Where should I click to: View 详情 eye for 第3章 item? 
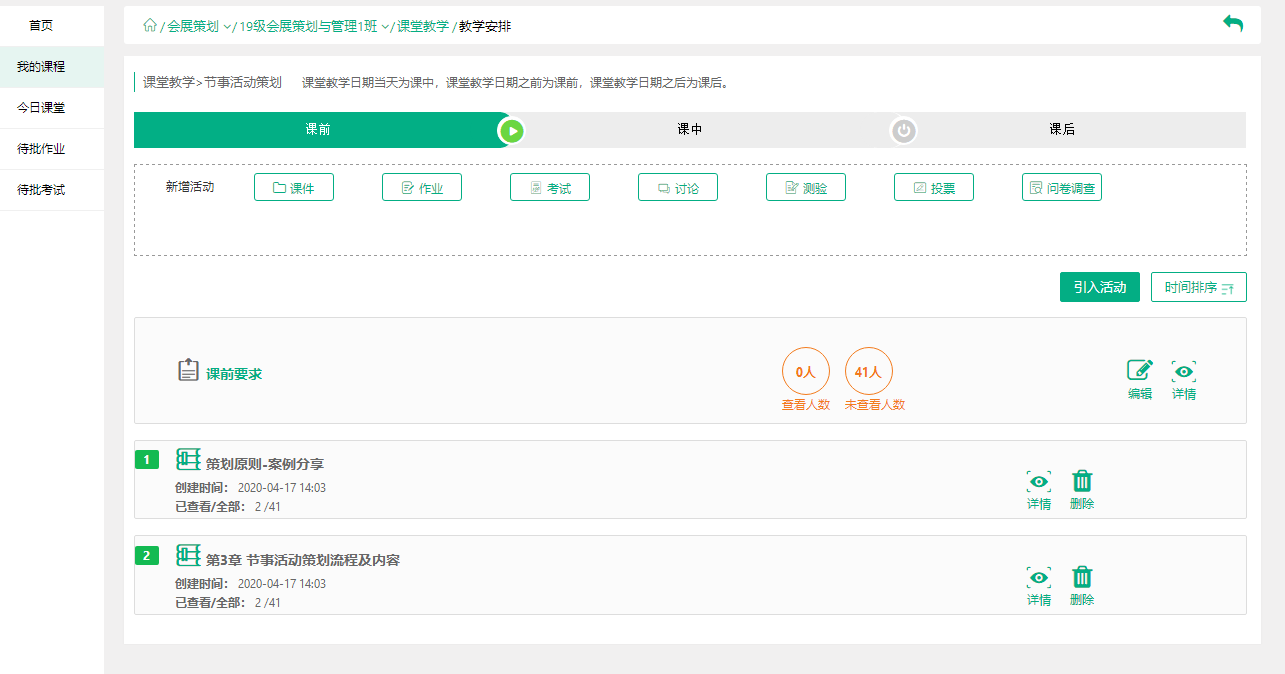click(1039, 577)
